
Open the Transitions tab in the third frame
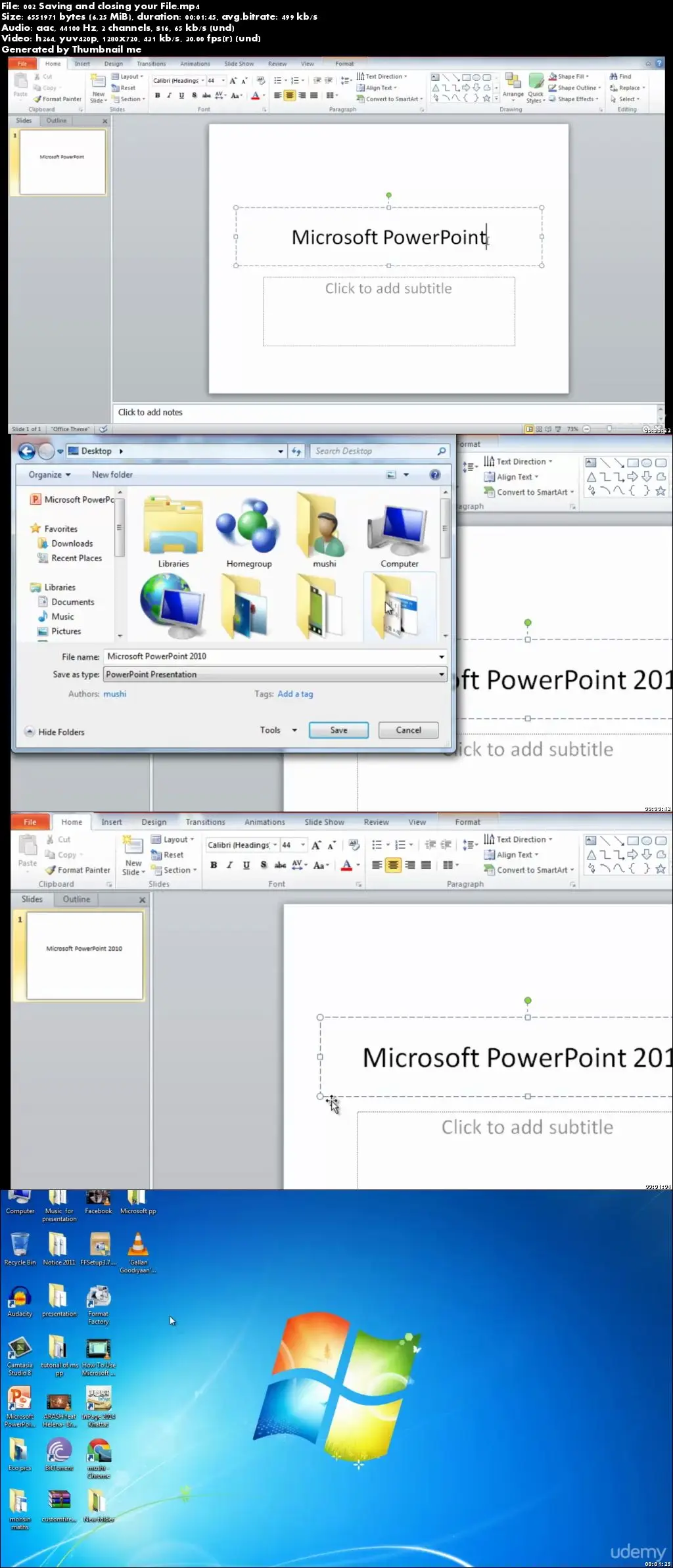[x=205, y=822]
